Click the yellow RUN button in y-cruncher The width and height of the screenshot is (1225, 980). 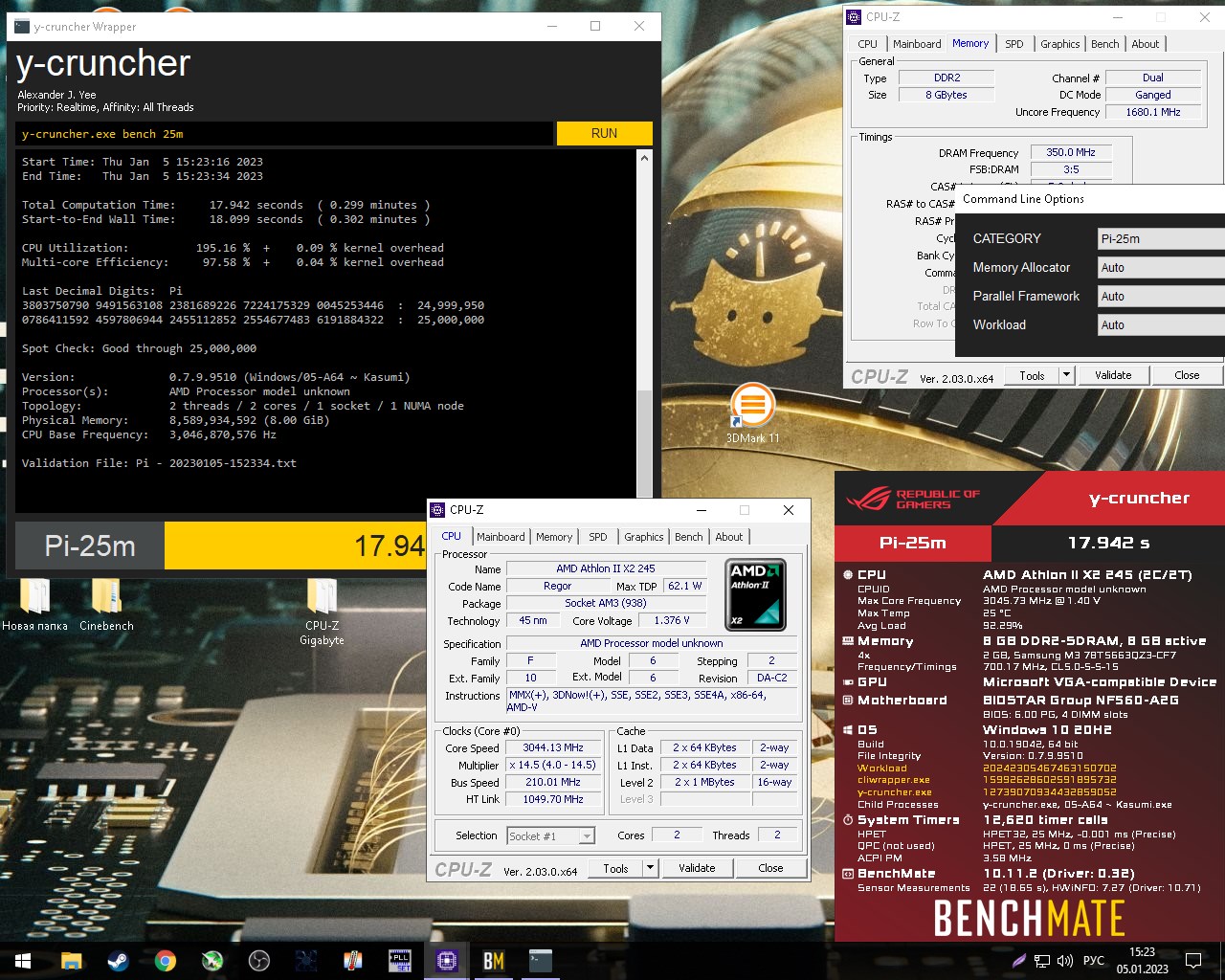point(604,133)
